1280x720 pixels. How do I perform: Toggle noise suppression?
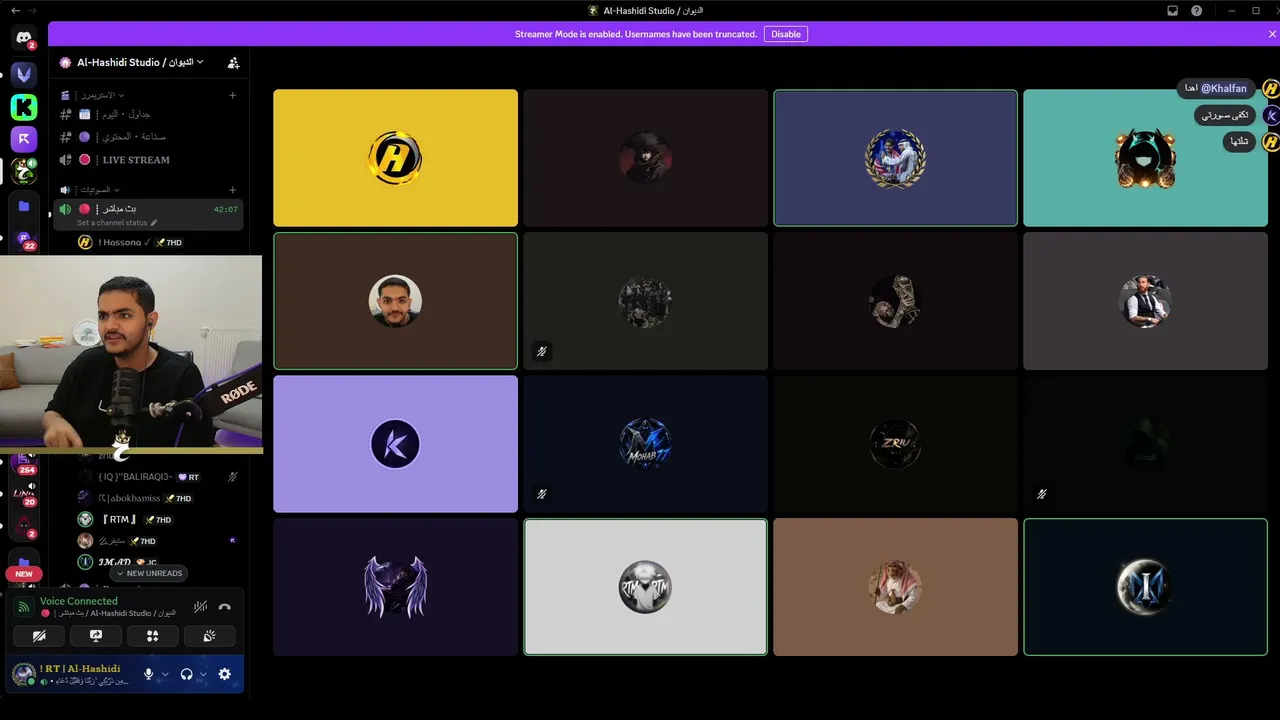(x=200, y=606)
